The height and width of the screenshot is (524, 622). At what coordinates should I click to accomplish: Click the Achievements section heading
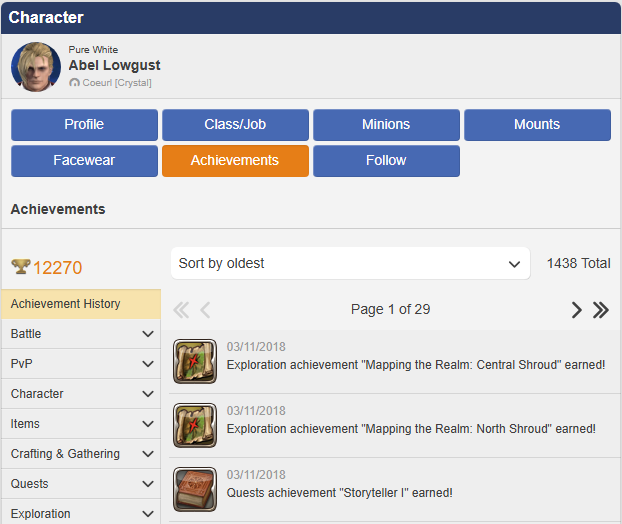click(x=58, y=209)
